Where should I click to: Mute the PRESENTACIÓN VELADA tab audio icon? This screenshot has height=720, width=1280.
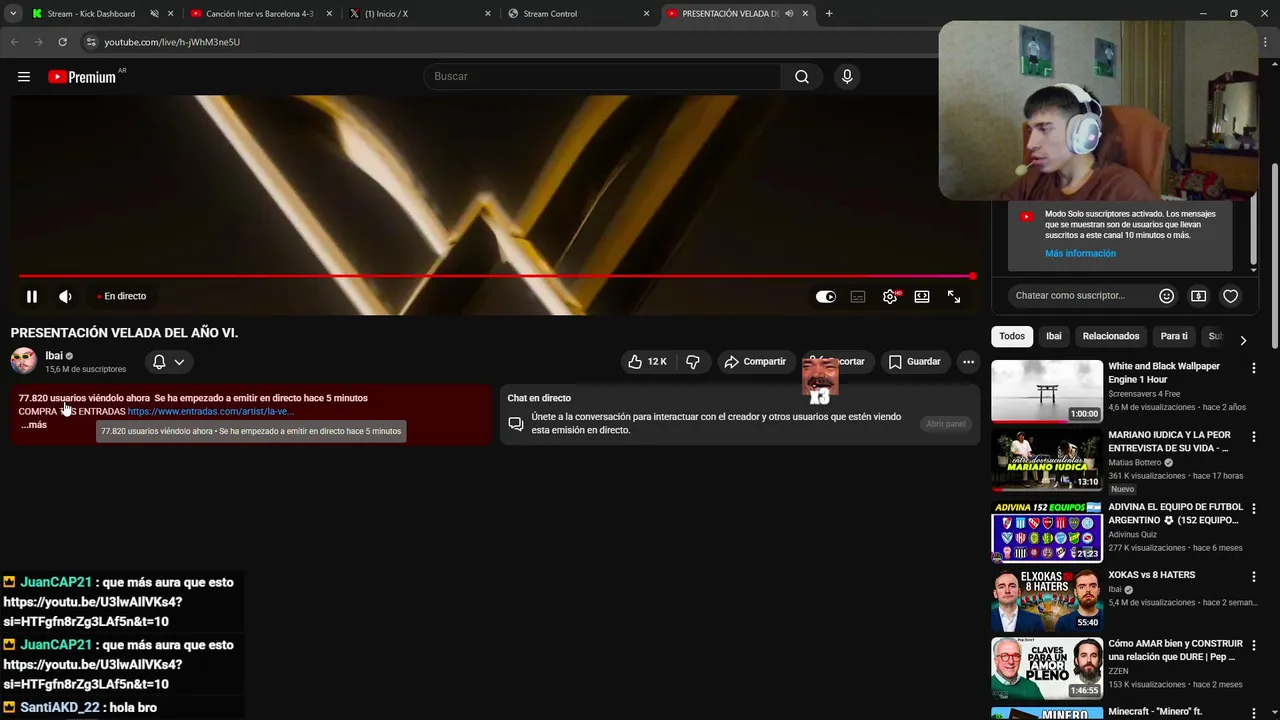point(790,14)
